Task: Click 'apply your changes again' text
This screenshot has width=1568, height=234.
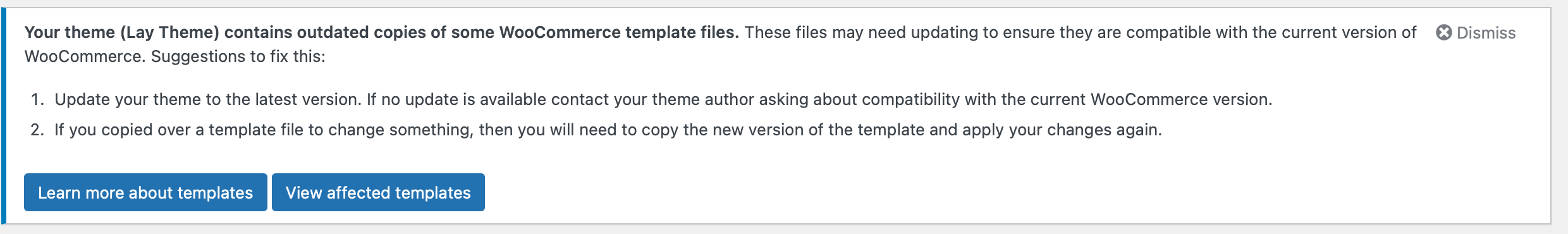Action: coord(1062,130)
